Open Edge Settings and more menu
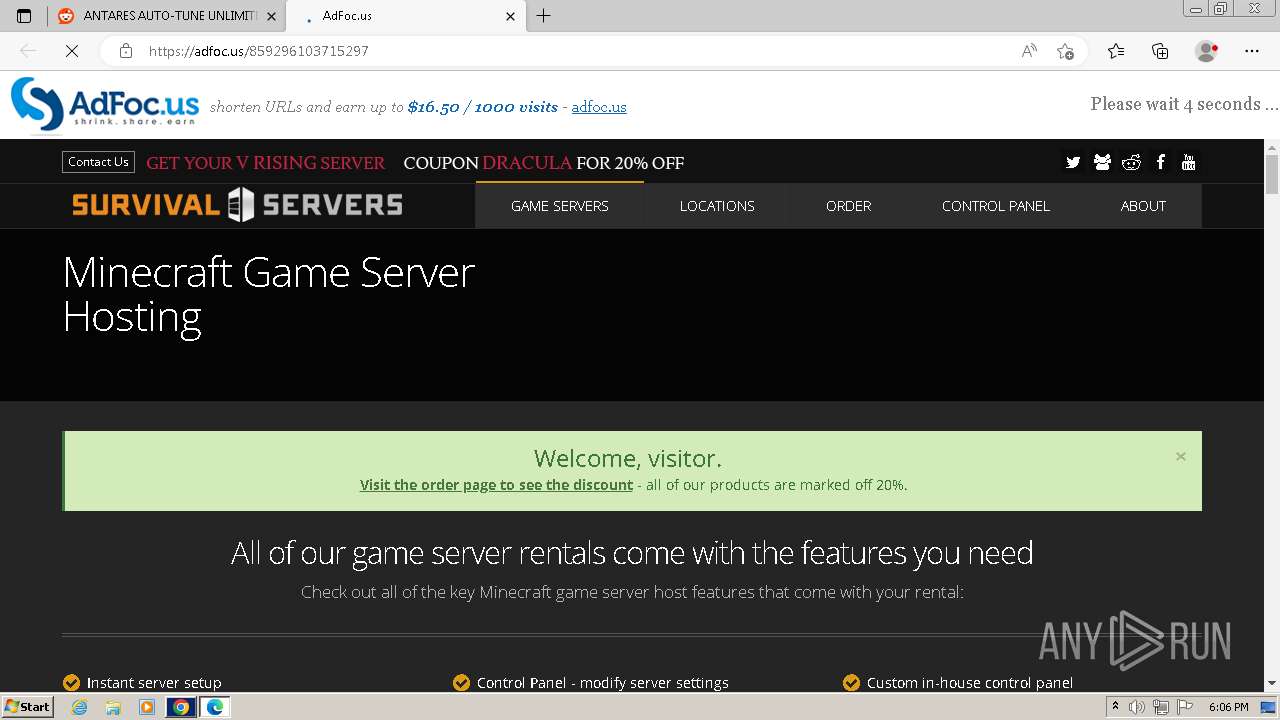Viewport: 1280px width, 720px height. 1252,51
